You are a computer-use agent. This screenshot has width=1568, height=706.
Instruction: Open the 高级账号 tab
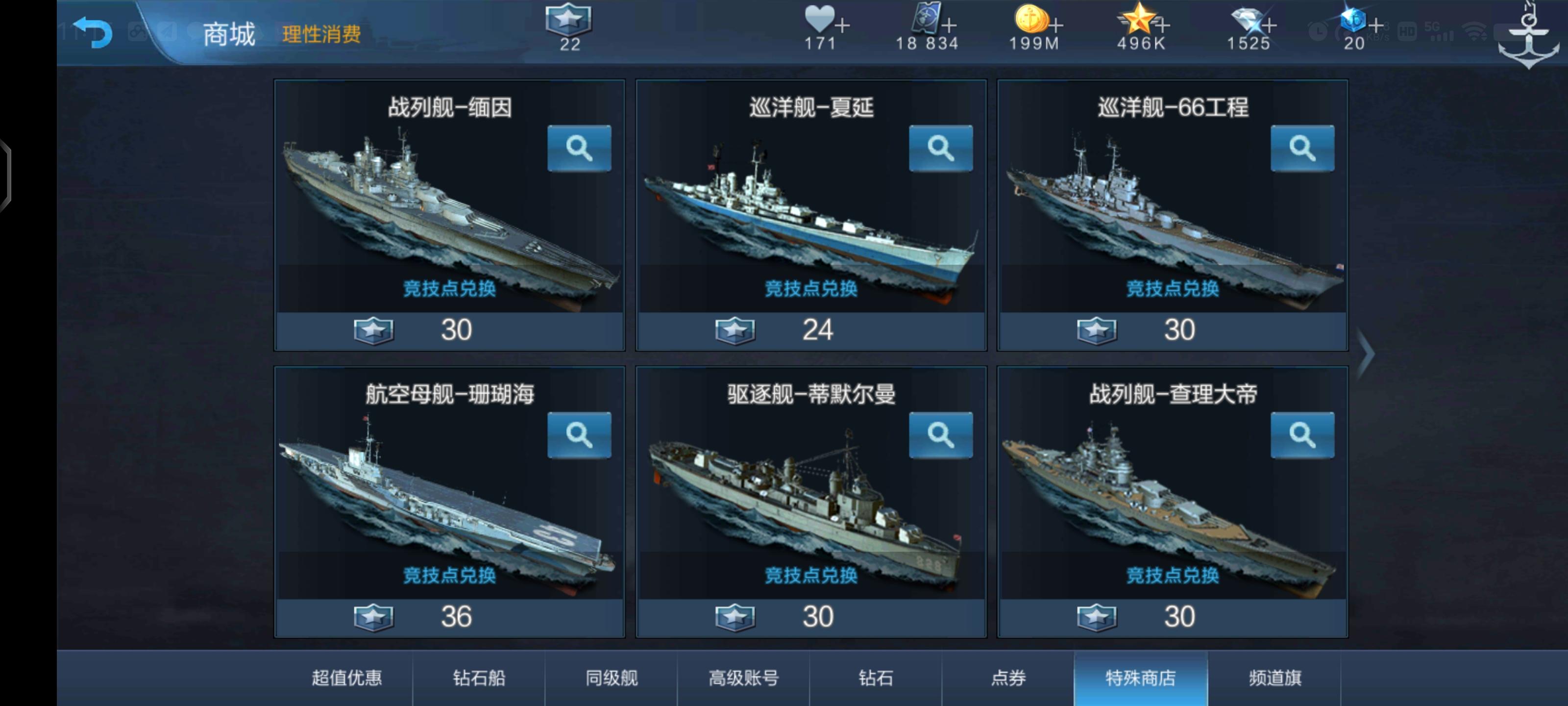pos(744,678)
